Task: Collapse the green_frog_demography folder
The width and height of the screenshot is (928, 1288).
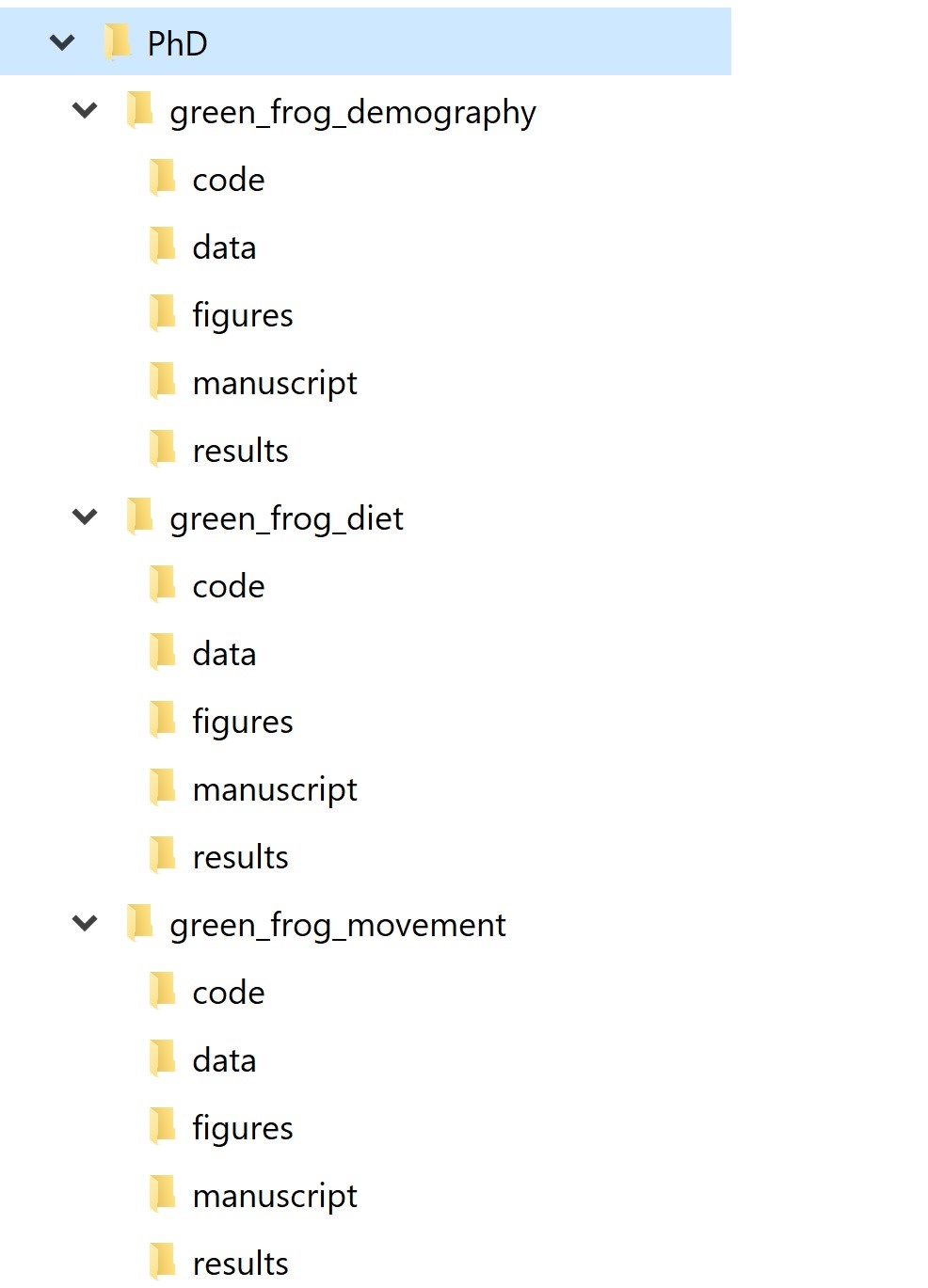Action: [85, 109]
